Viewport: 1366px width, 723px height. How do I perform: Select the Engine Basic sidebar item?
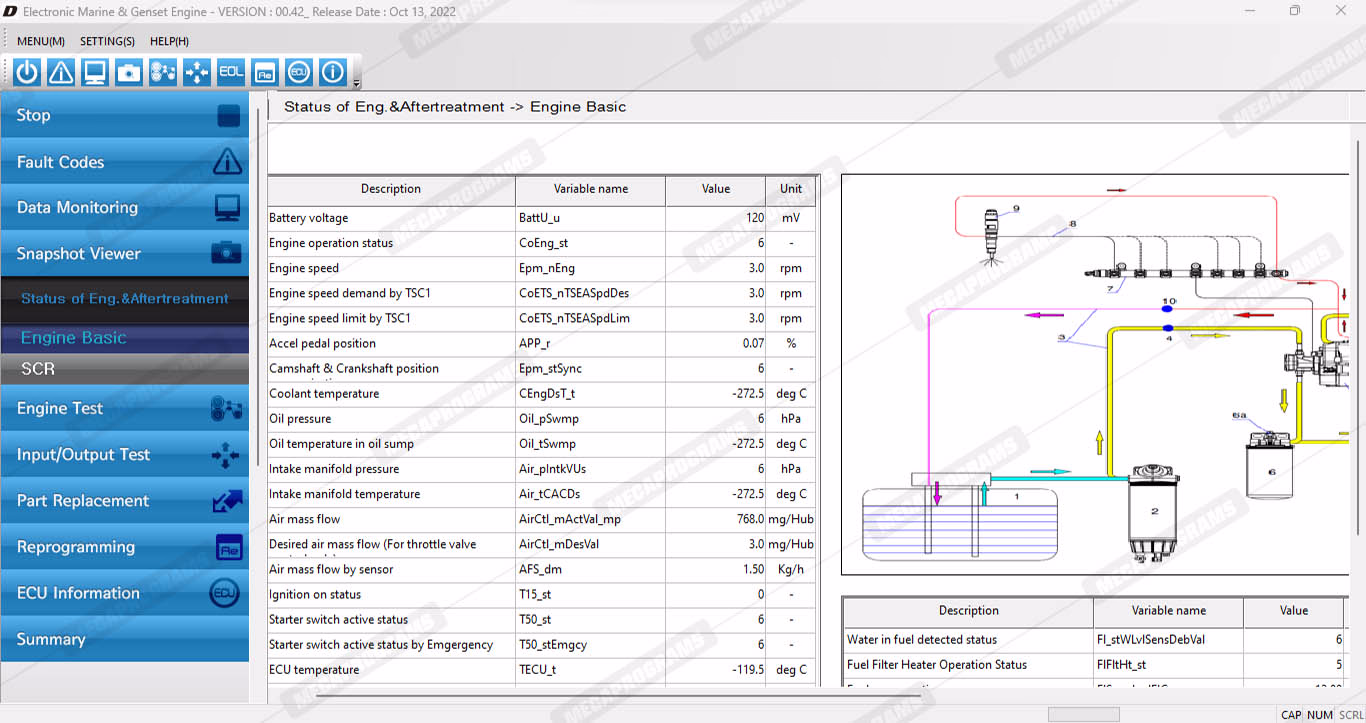[125, 338]
